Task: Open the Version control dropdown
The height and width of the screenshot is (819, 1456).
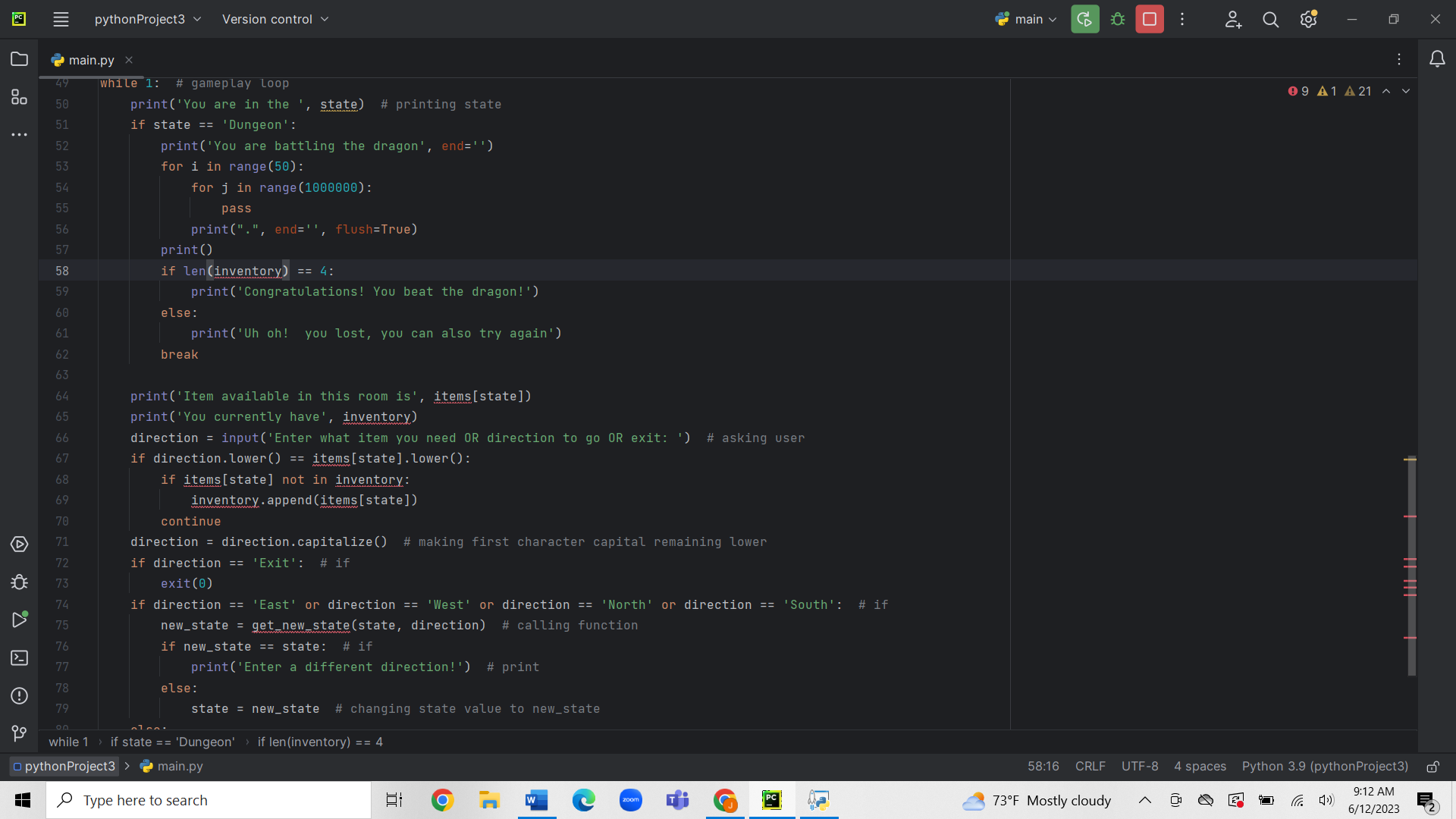Action: [275, 20]
